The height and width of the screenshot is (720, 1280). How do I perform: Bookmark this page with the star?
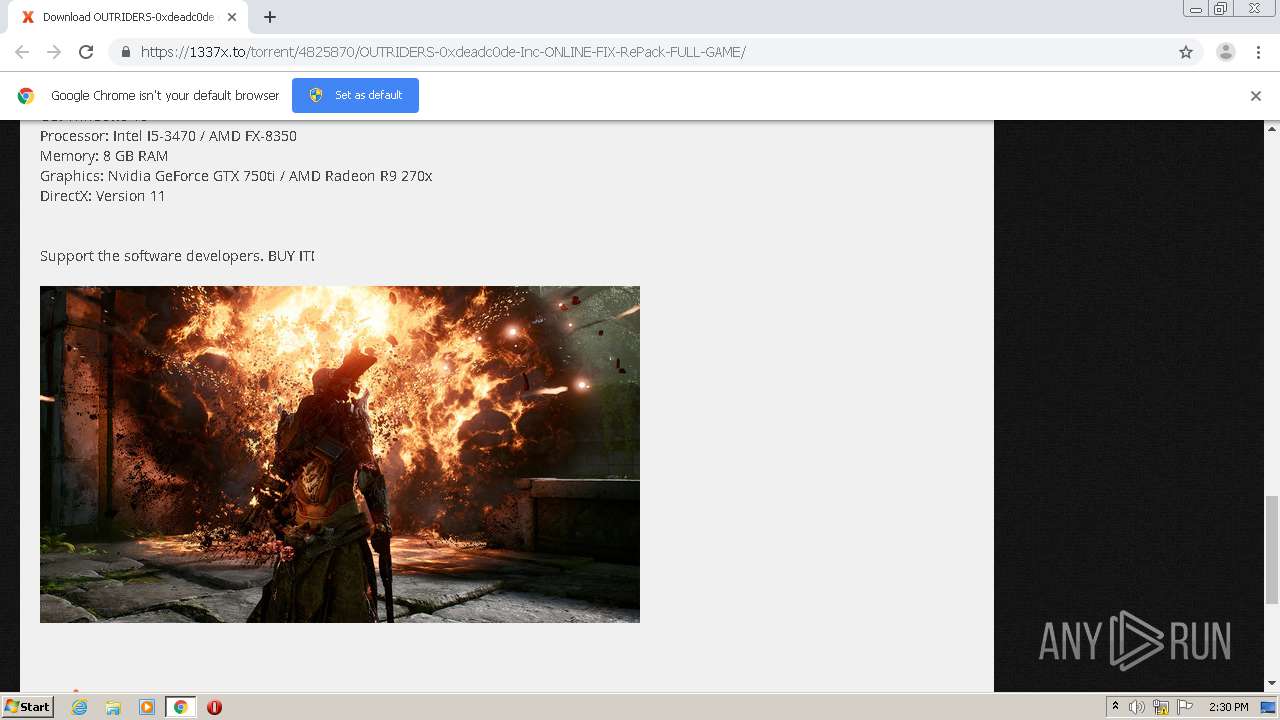(1186, 52)
